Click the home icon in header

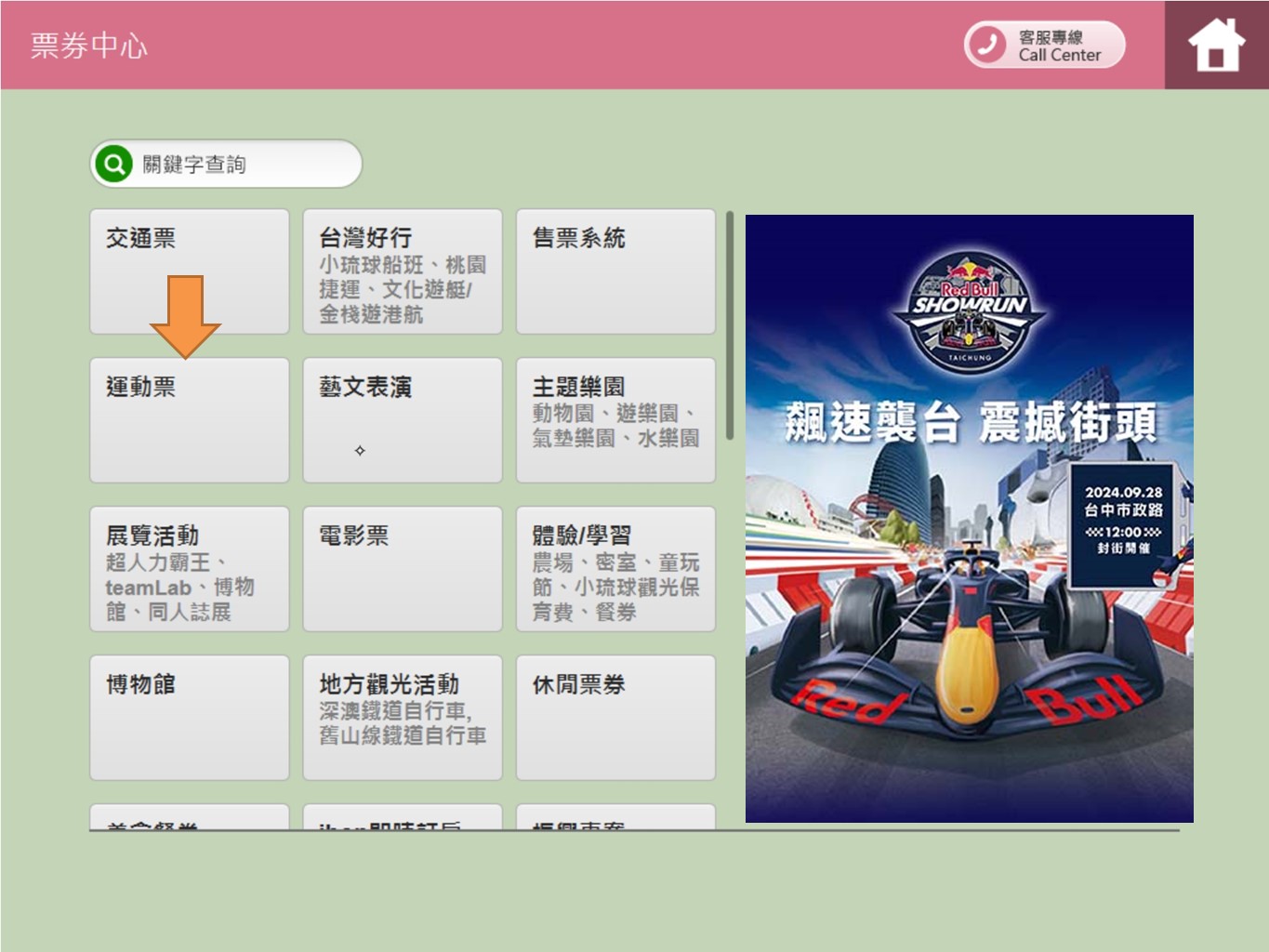click(1215, 46)
